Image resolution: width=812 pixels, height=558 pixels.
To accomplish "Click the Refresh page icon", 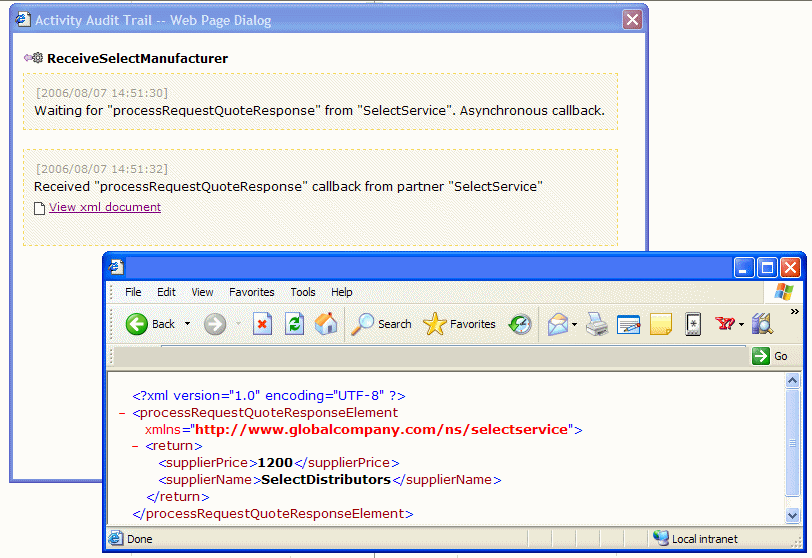I will pos(294,325).
